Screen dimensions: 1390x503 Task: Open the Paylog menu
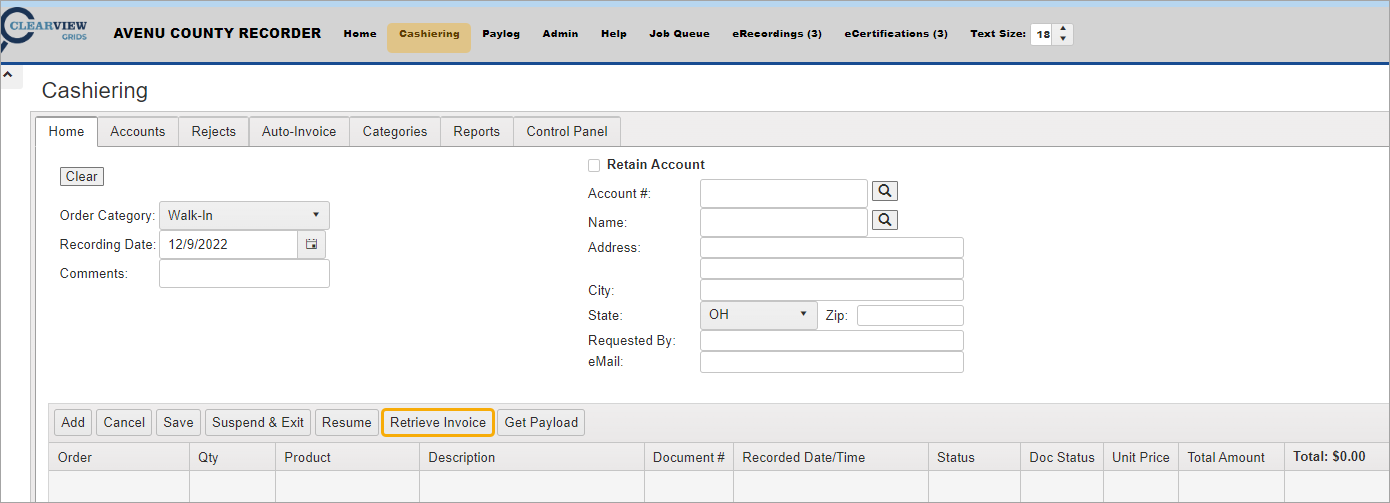point(501,34)
